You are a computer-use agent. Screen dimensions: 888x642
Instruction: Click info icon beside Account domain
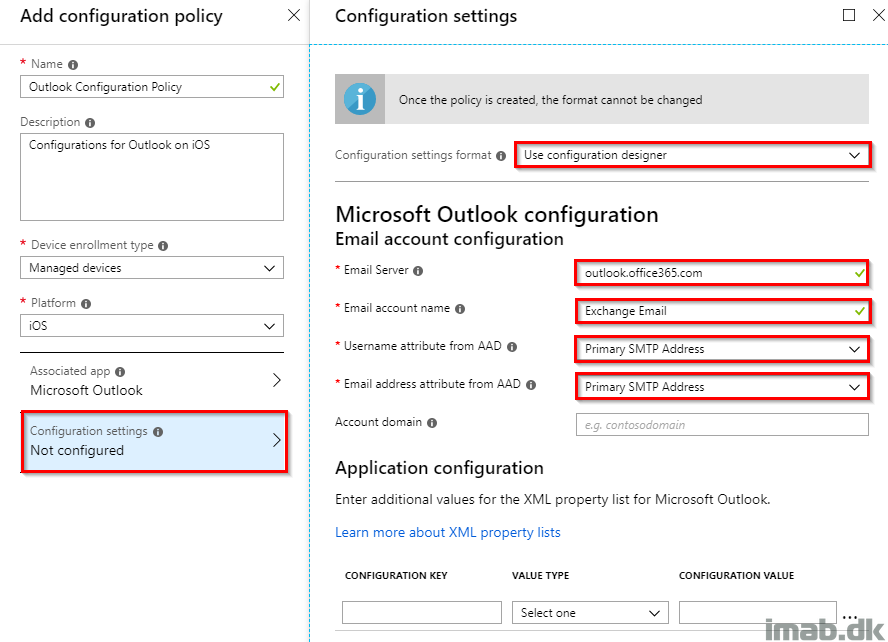coord(432,423)
